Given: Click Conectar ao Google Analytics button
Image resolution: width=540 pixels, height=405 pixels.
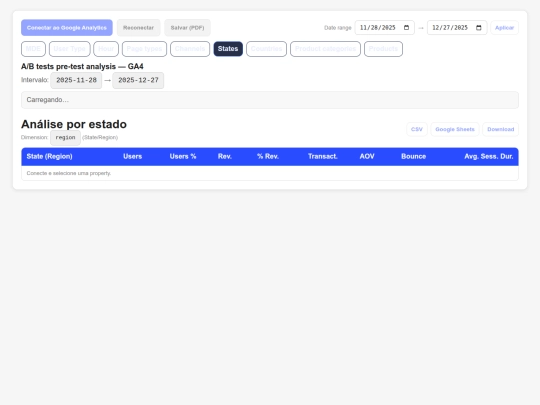Looking at the screenshot, I should [x=67, y=28].
